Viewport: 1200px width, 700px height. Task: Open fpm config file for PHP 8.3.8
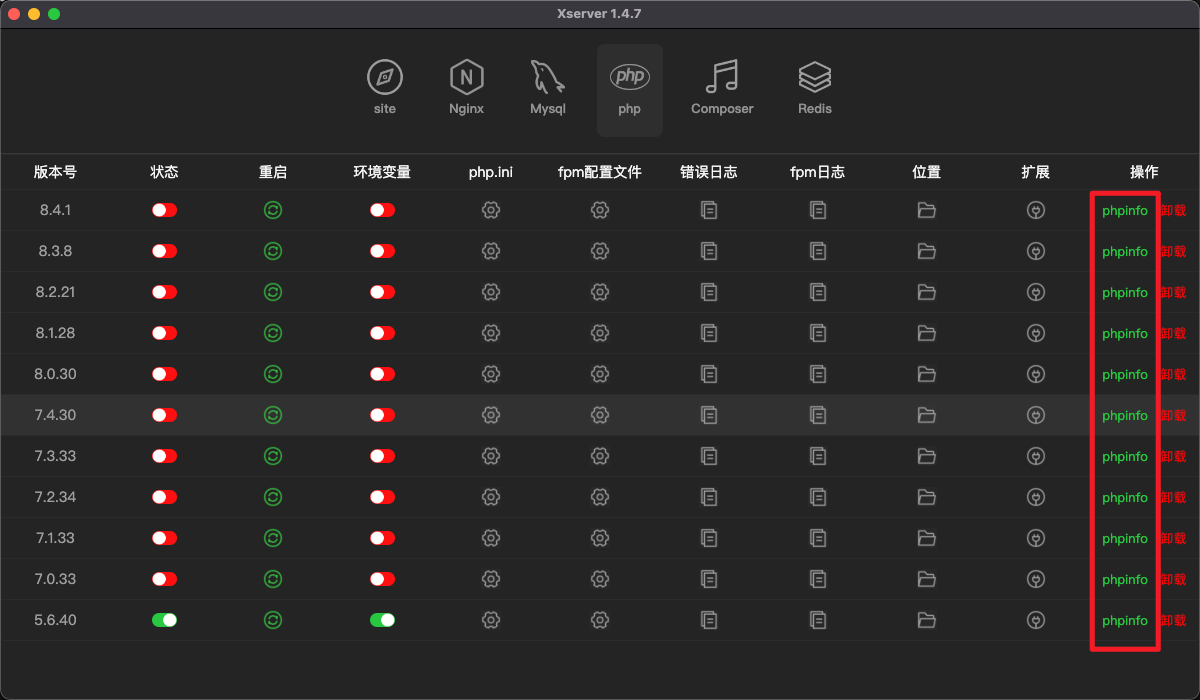[x=600, y=251]
